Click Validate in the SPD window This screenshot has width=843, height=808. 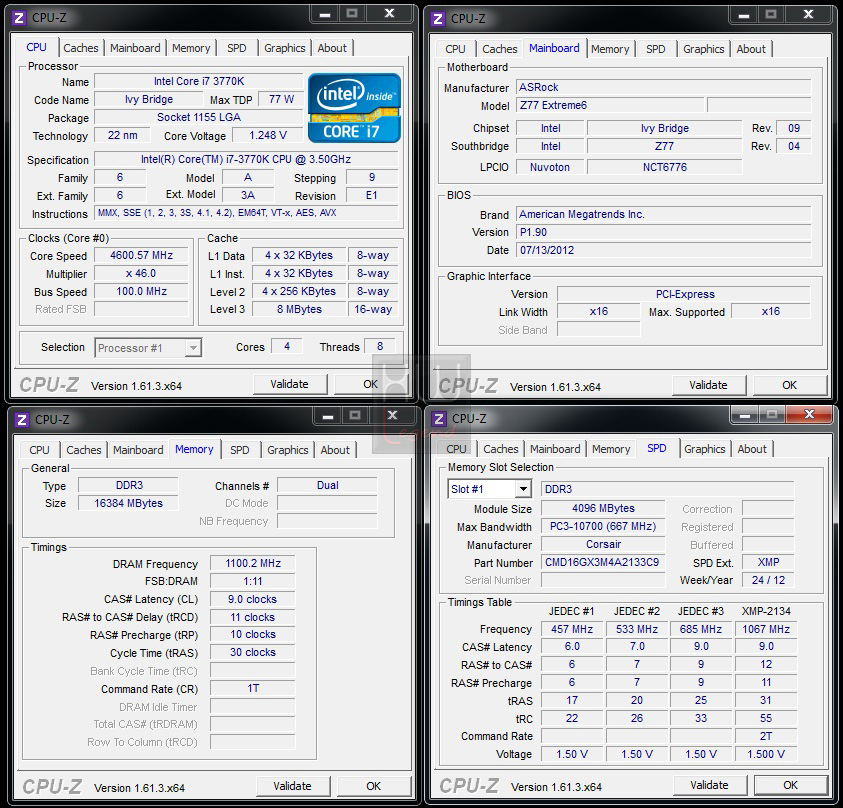coord(710,785)
